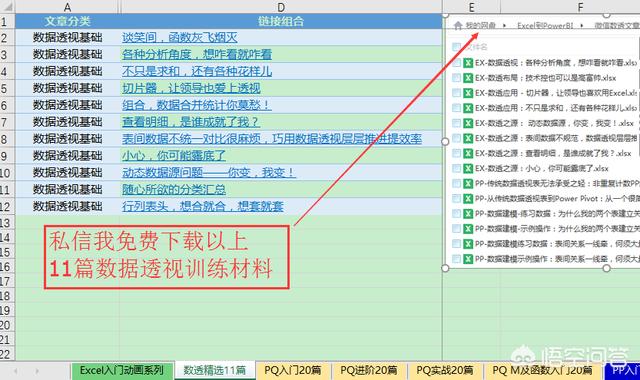
Task: Select column E header
Action: pos(471,7)
